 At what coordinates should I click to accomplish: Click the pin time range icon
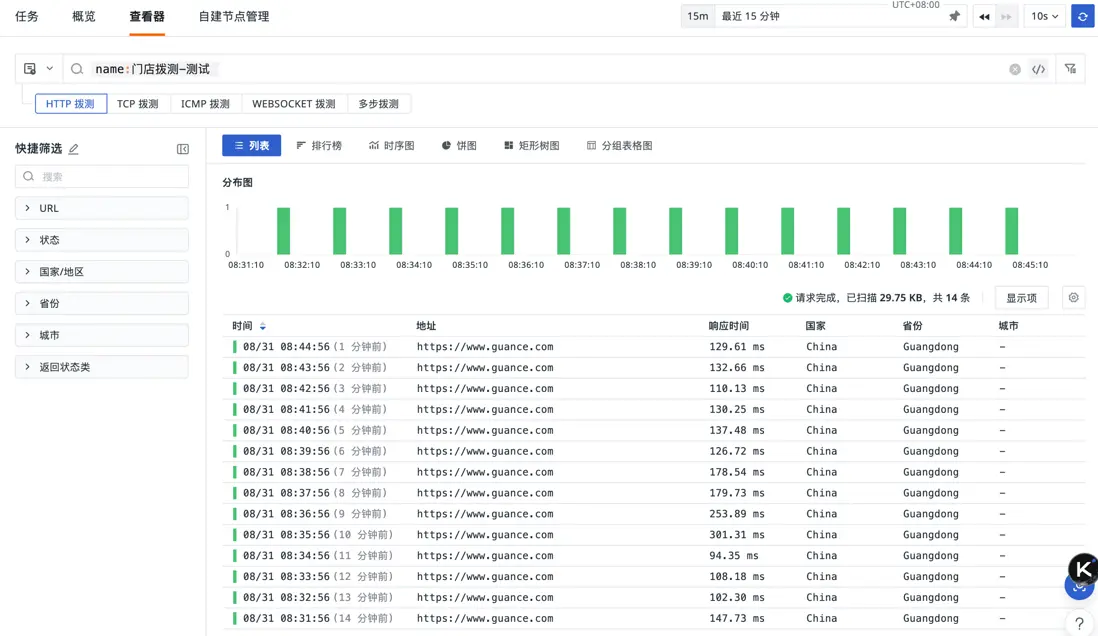(954, 16)
